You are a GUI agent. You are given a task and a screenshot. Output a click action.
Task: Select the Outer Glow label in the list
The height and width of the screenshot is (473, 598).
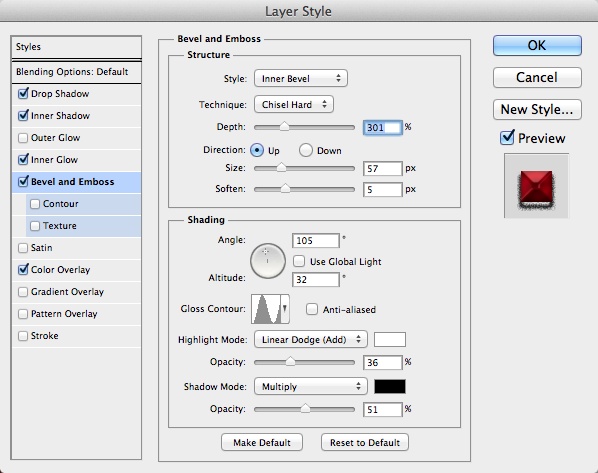coord(55,138)
